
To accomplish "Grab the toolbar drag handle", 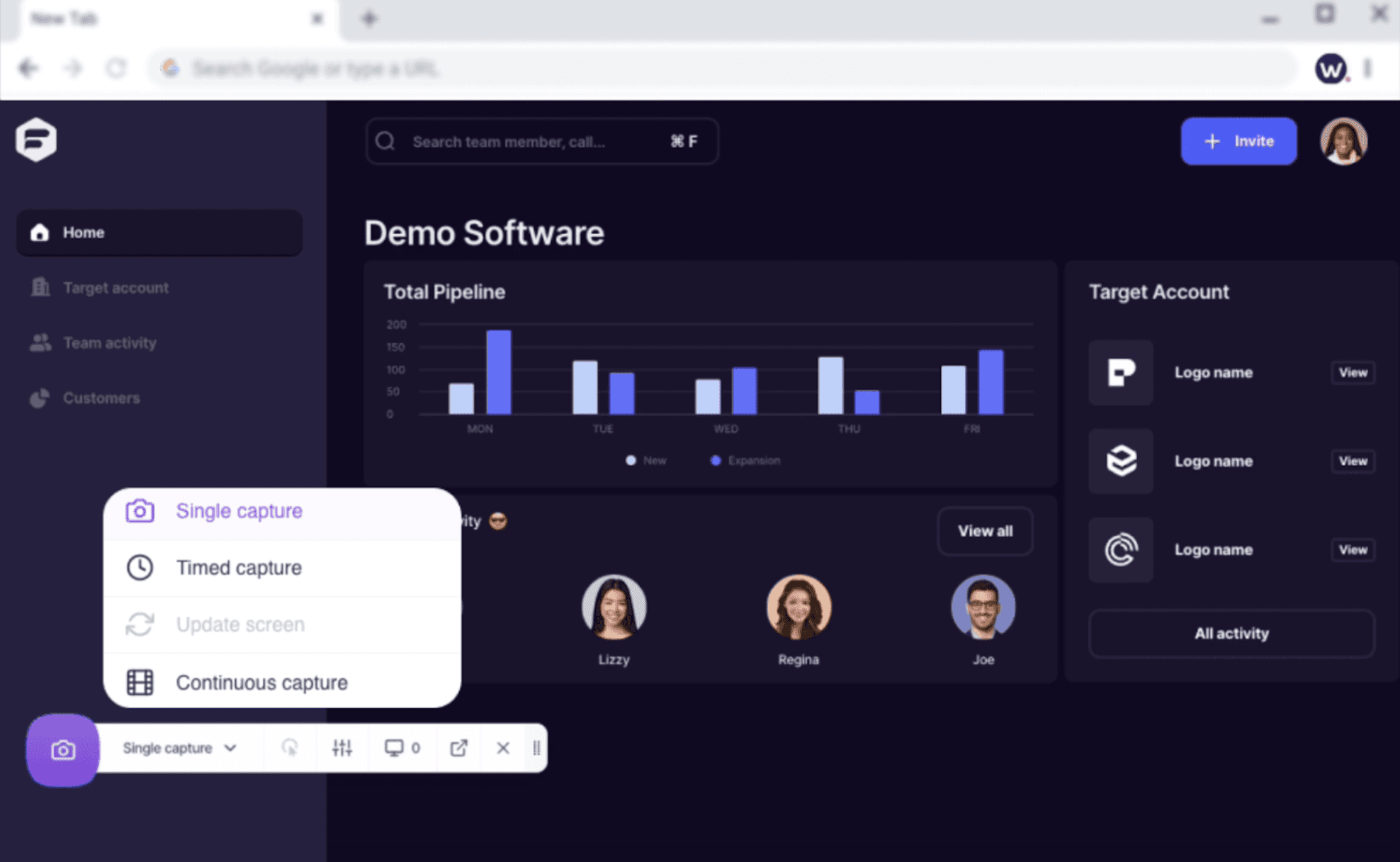I will [536, 748].
